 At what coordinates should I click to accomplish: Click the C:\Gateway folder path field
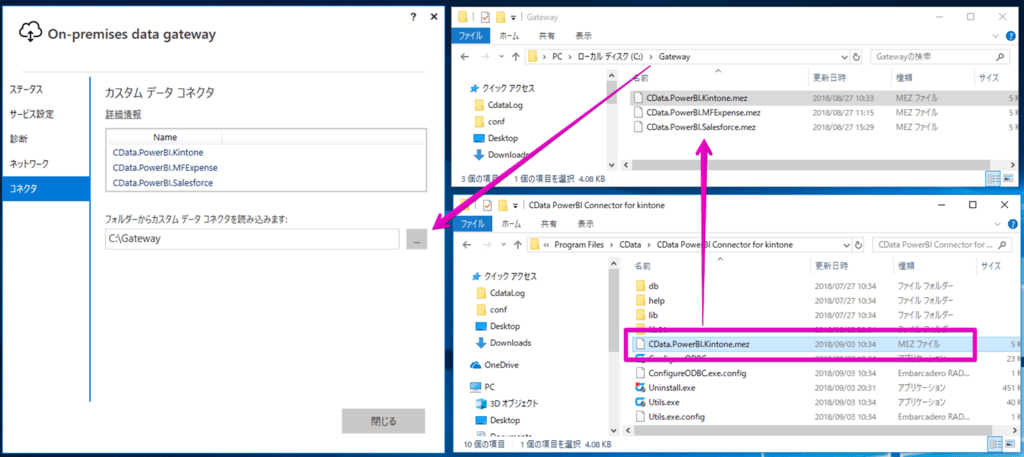point(252,239)
